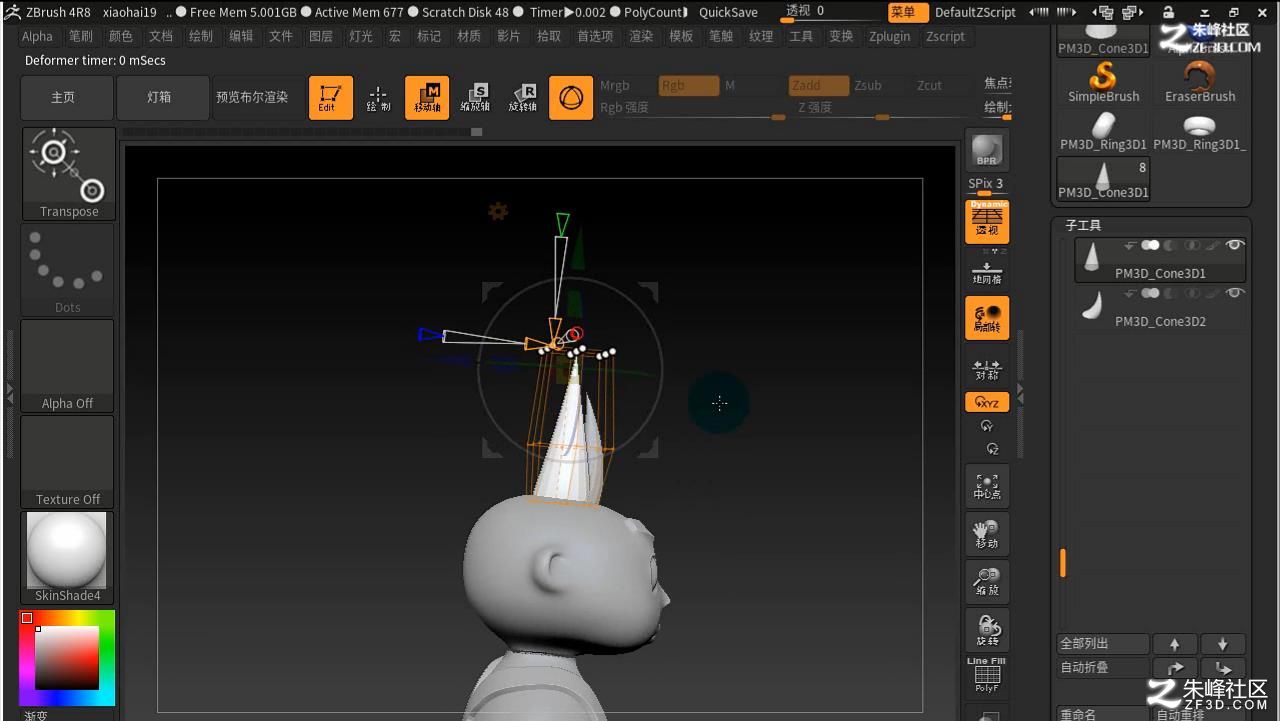Open the 文件 (File) menu
This screenshot has height=721, width=1280.
click(281, 36)
